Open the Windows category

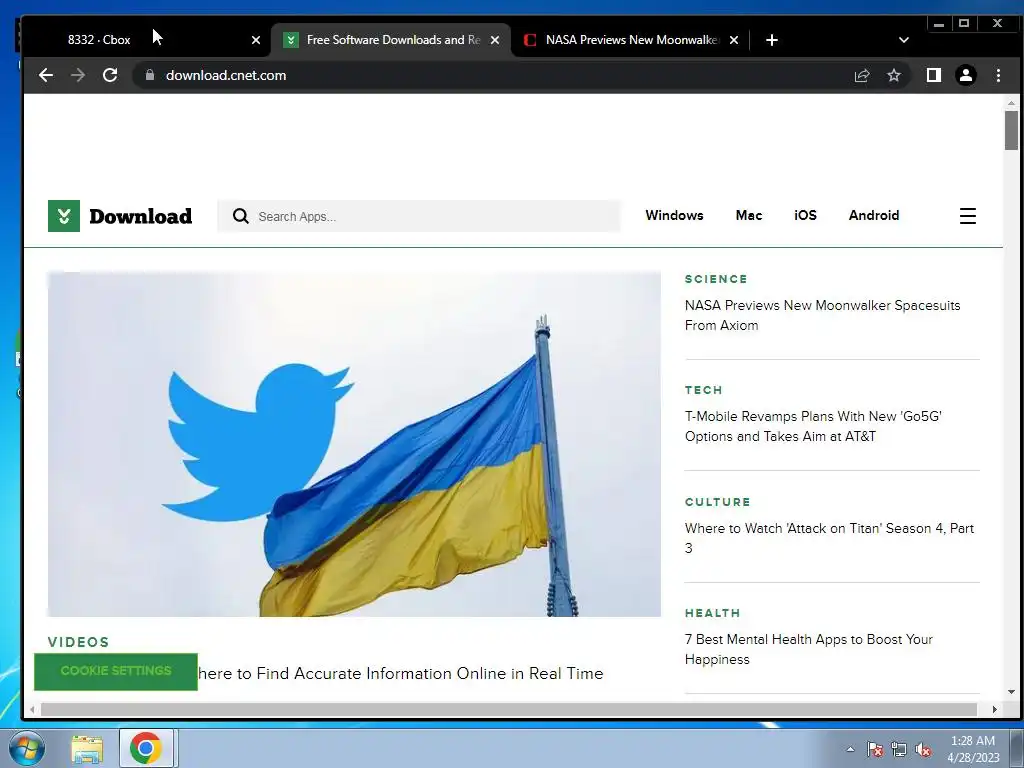tap(674, 216)
